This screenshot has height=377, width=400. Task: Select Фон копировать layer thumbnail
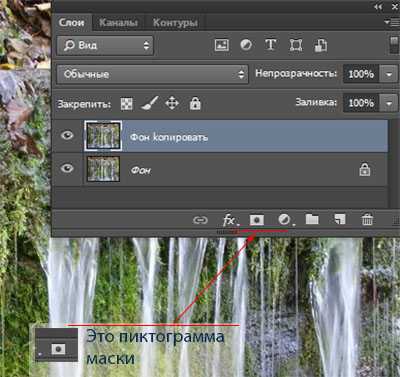(x=103, y=136)
